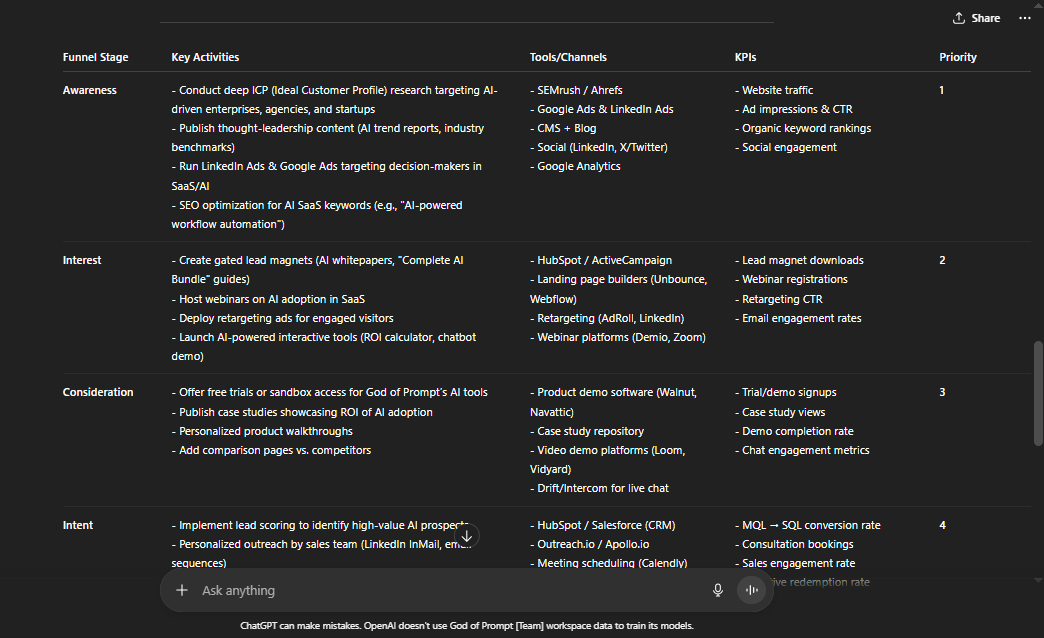1044x638 pixels.
Task: Click the Social engagement KPI
Action: point(786,147)
